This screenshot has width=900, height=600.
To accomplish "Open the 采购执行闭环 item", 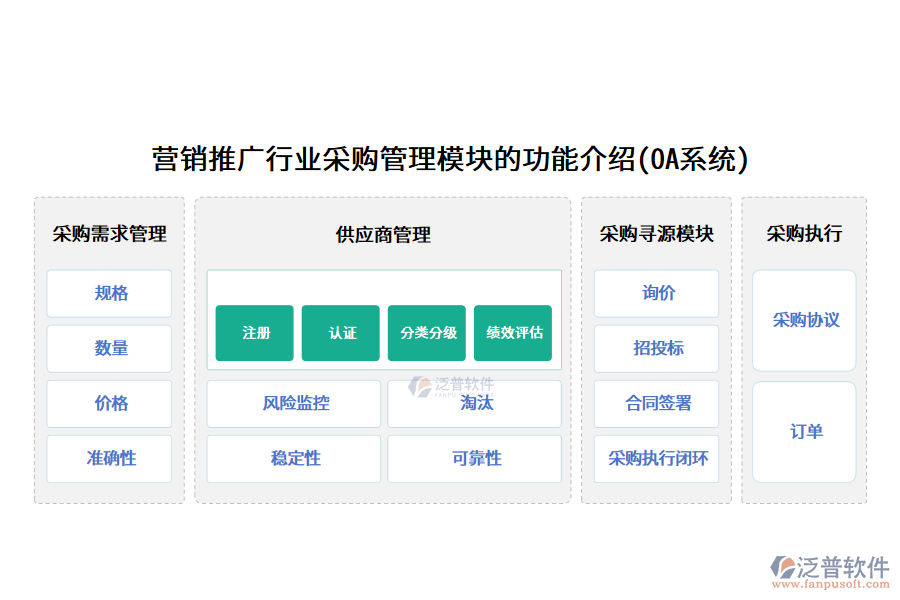I will (x=657, y=459).
